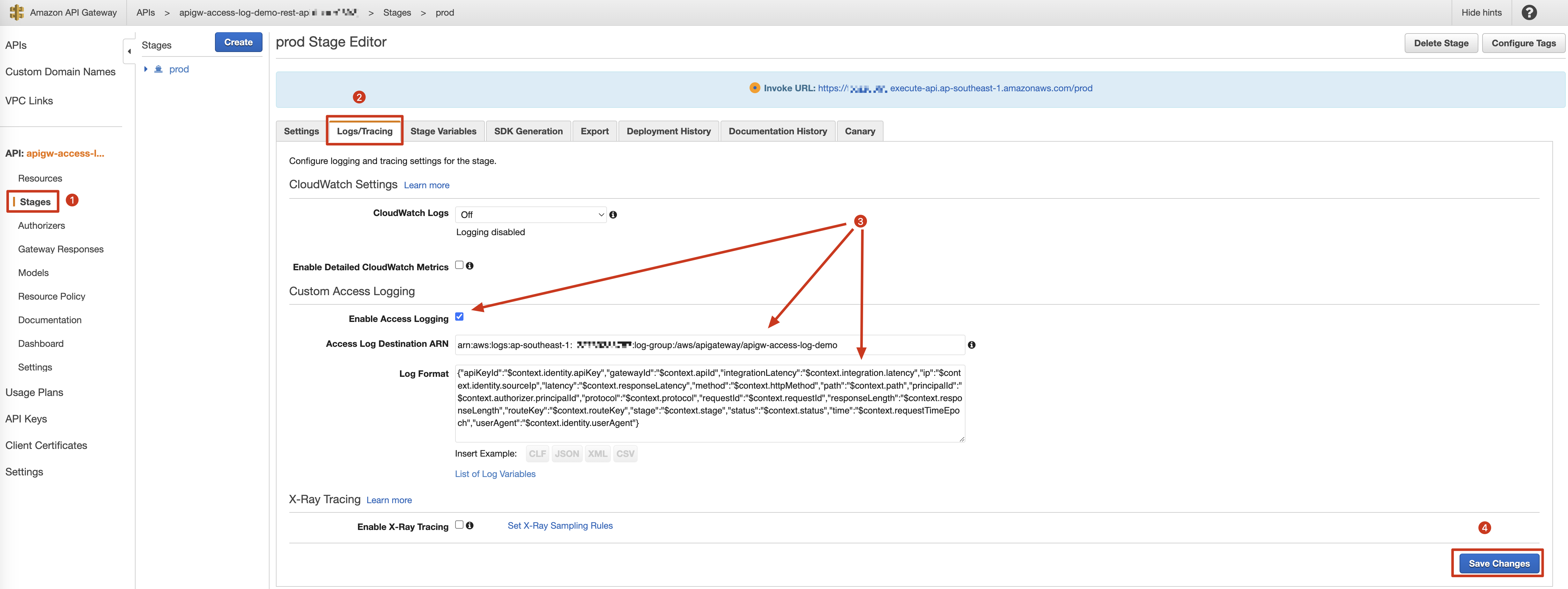
Task: Open the help question mark icon
Action: pos(1529,12)
